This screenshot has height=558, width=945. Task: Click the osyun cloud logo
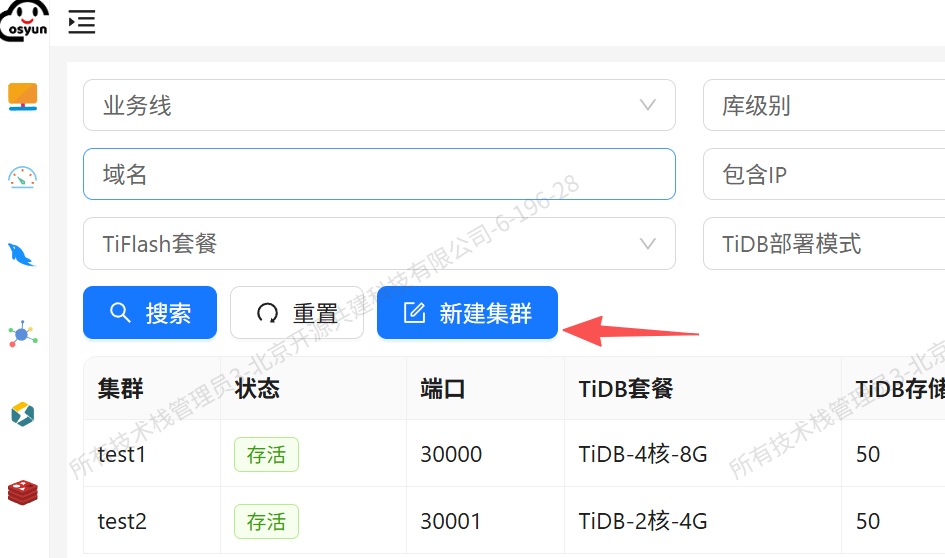(24, 19)
